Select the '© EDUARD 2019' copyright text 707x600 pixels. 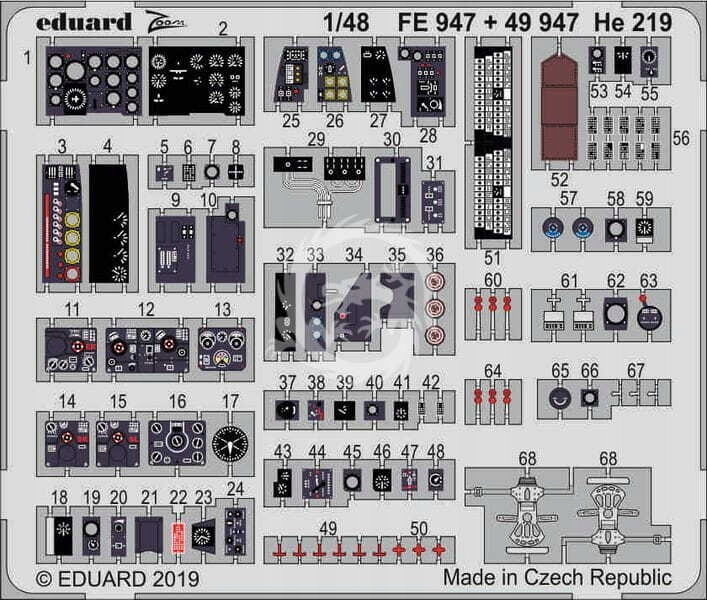(117, 579)
